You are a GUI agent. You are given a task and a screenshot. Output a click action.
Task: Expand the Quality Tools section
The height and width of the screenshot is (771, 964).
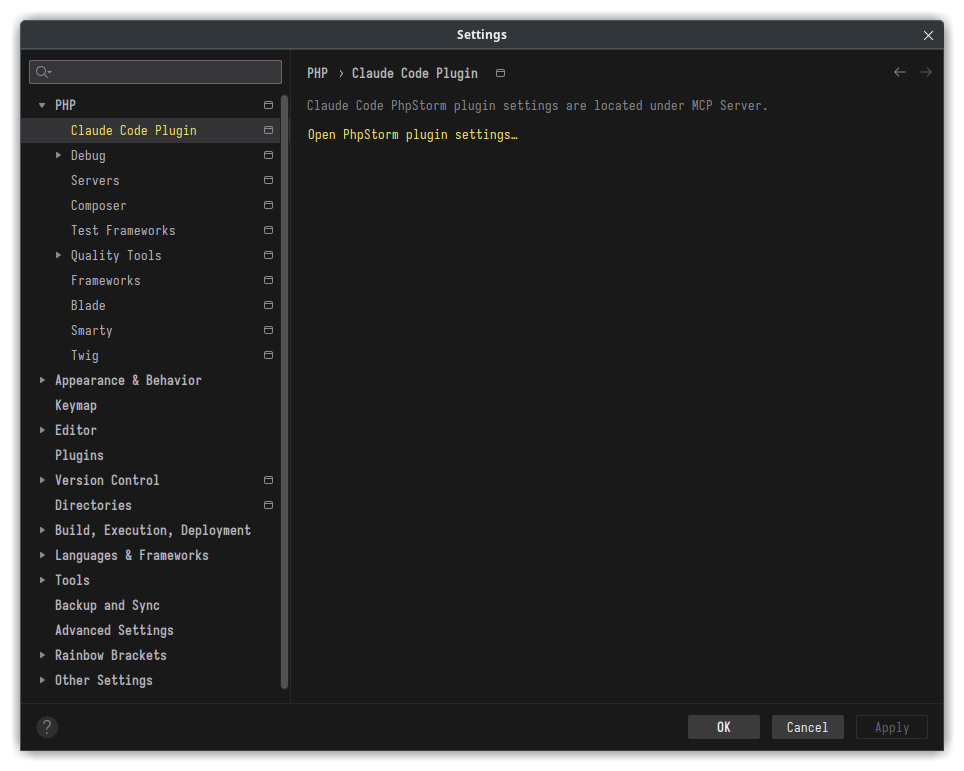[x=58, y=255]
